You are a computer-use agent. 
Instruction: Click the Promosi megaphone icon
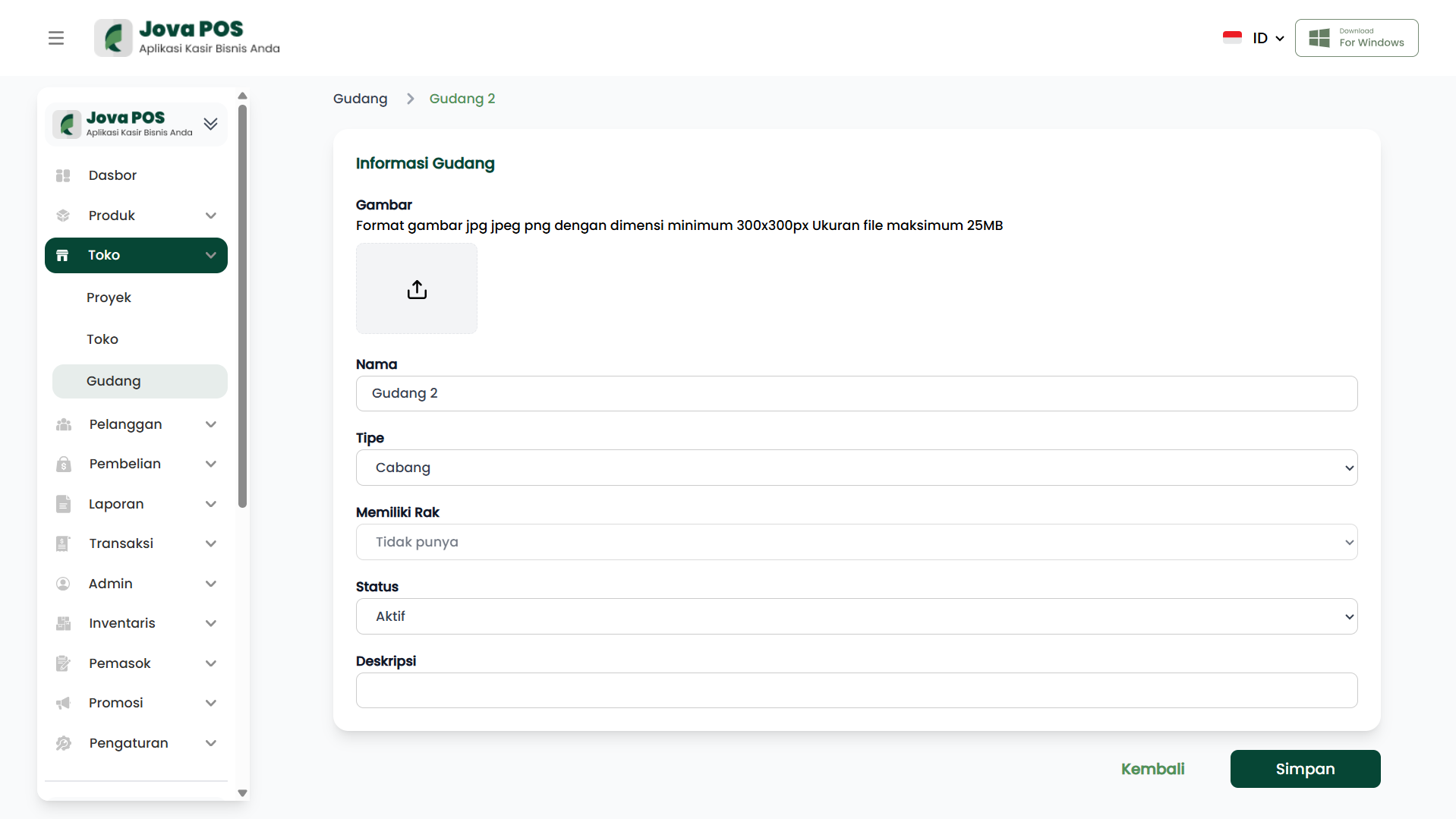point(64,703)
